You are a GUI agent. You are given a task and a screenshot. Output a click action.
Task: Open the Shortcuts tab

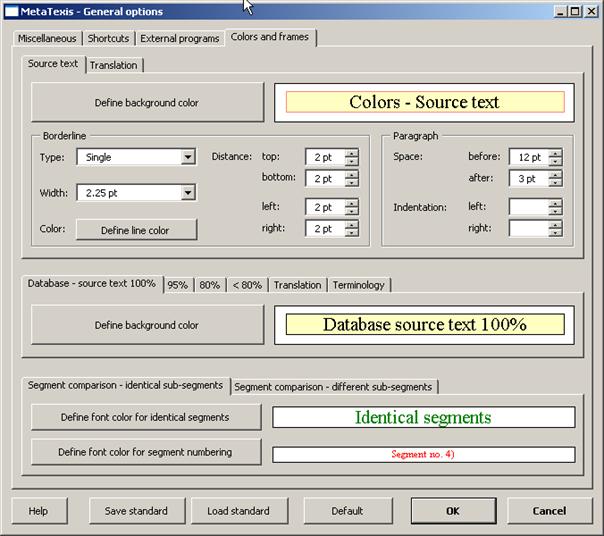point(108,39)
